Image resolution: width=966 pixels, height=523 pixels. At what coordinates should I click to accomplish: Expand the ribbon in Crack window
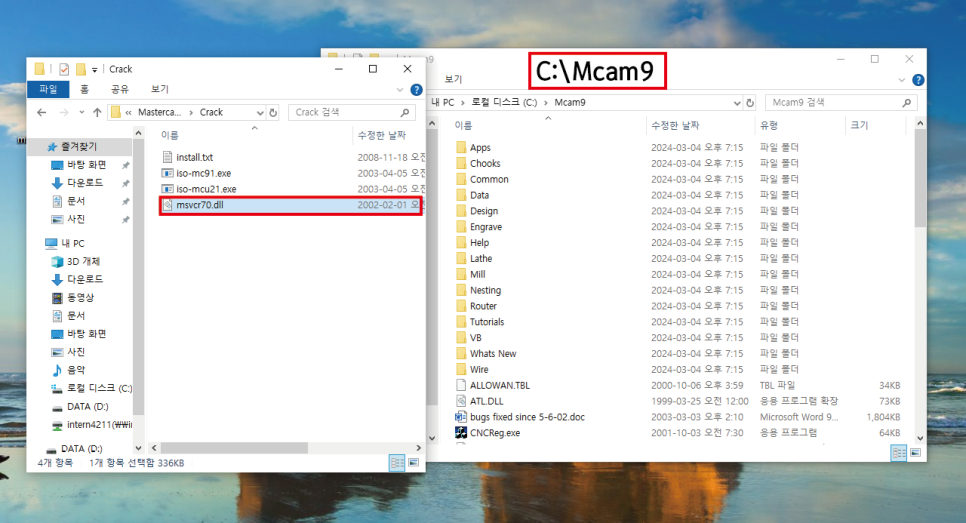400,90
